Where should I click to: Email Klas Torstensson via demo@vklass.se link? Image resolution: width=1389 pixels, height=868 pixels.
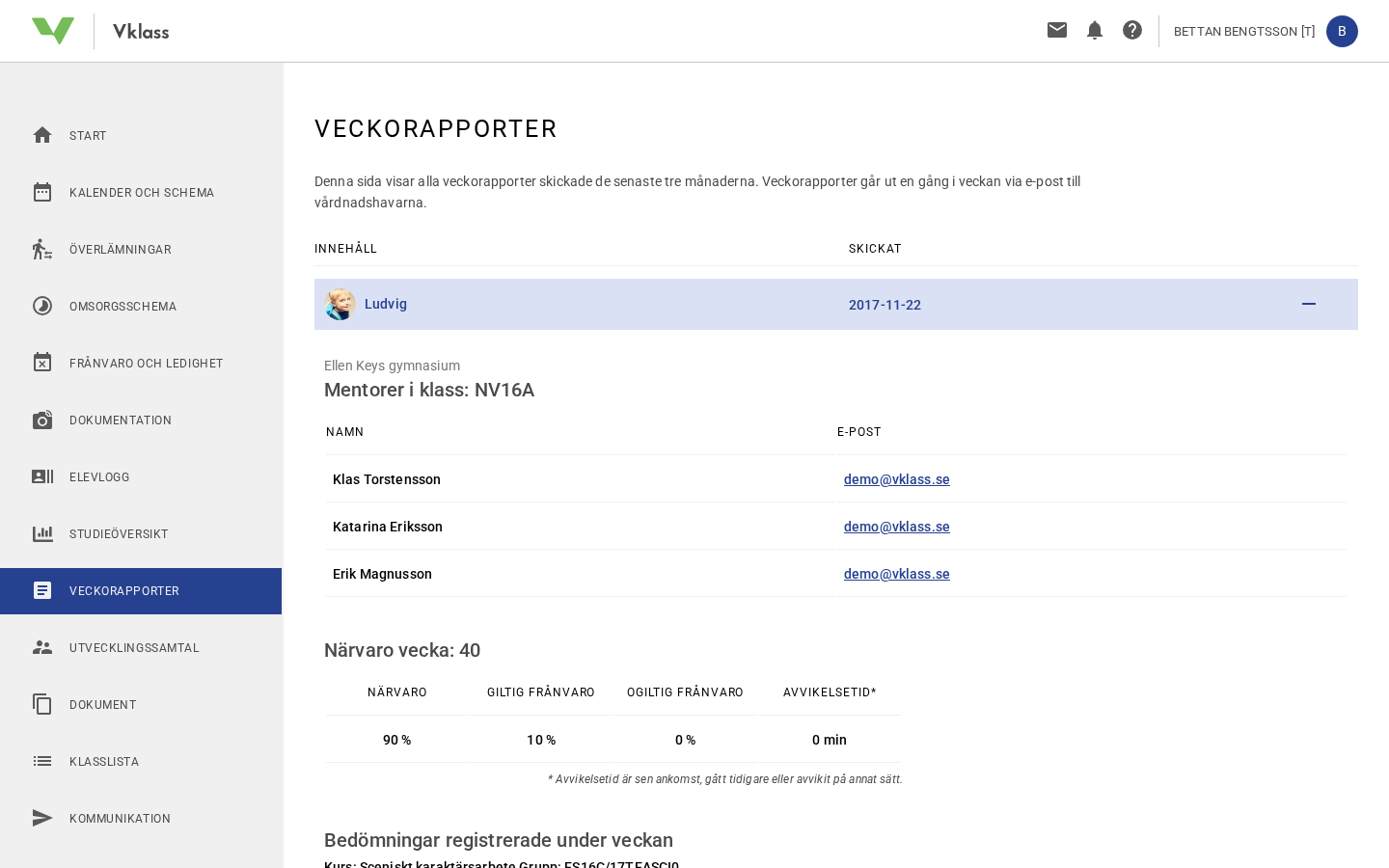click(897, 479)
